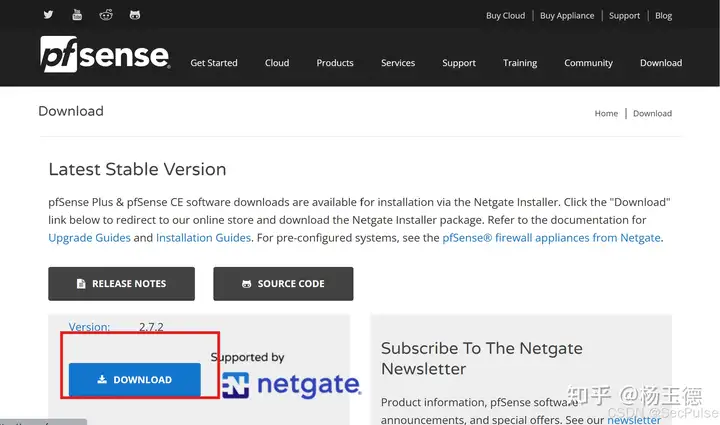
Task: Open Buy Cloud link in top bar
Action: coord(506,16)
